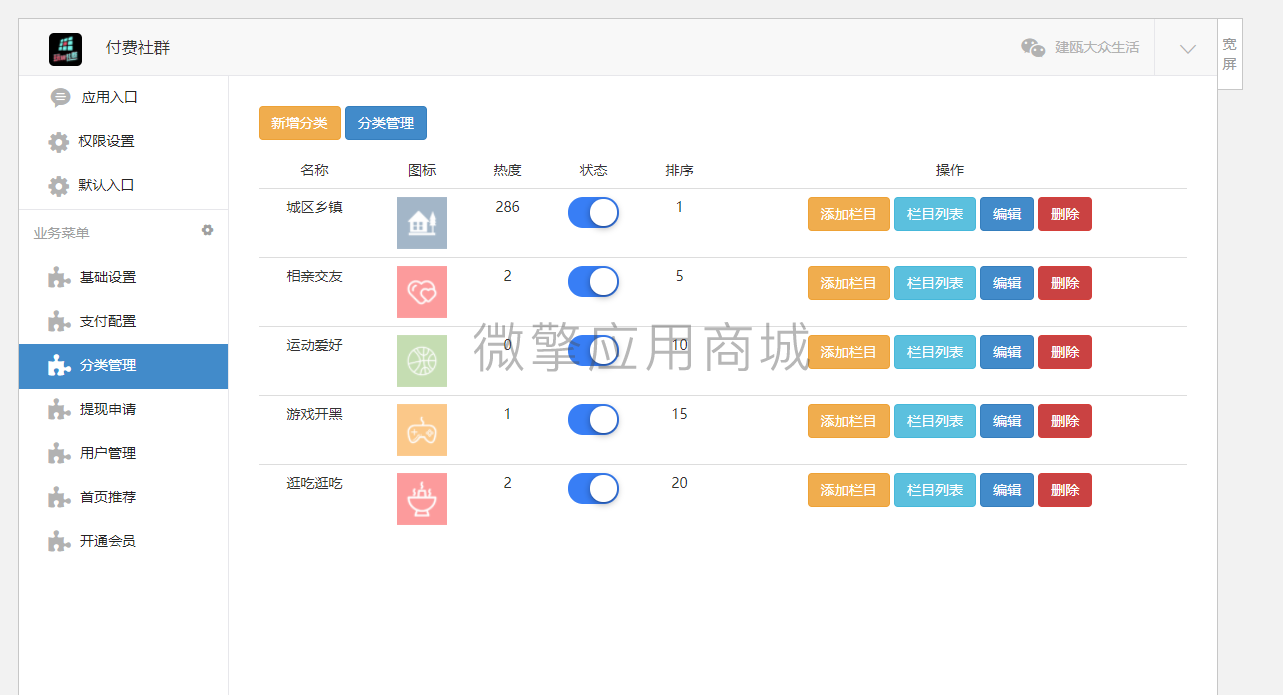This screenshot has width=1283, height=695.
Task: Click the blue 分类管理 button
Action: [386, 123]
